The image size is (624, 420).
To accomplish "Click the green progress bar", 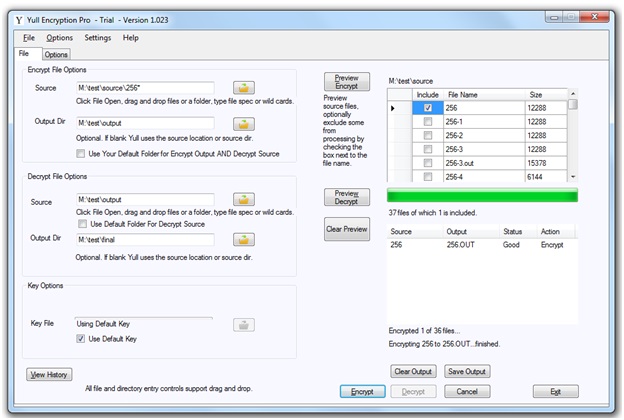I will (481, 195).
